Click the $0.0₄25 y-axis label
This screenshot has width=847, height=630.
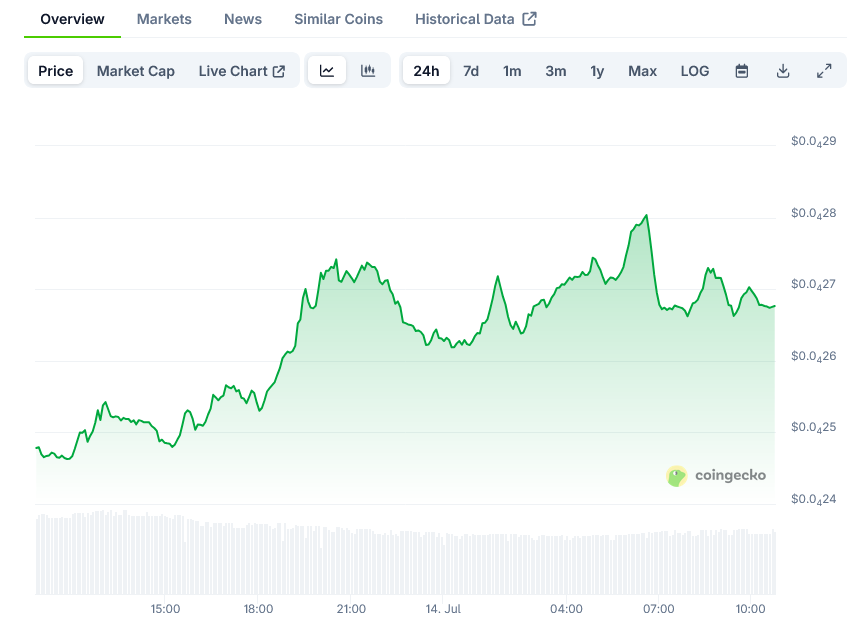(x=814, y=428)
